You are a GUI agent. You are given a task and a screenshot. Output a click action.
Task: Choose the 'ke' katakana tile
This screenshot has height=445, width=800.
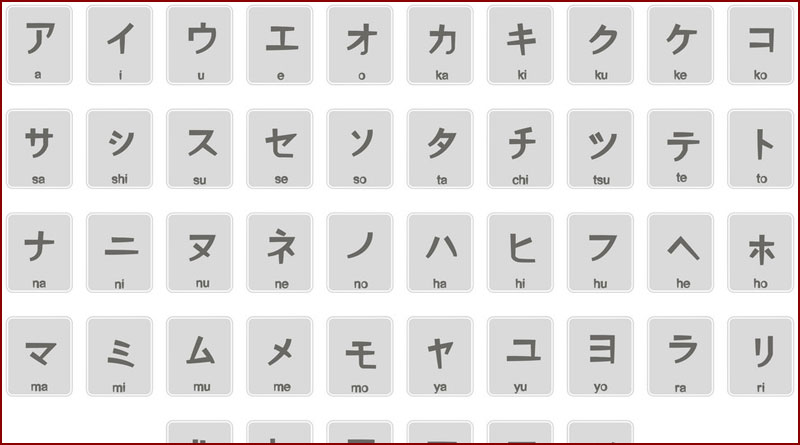click(x=680, y=45)
